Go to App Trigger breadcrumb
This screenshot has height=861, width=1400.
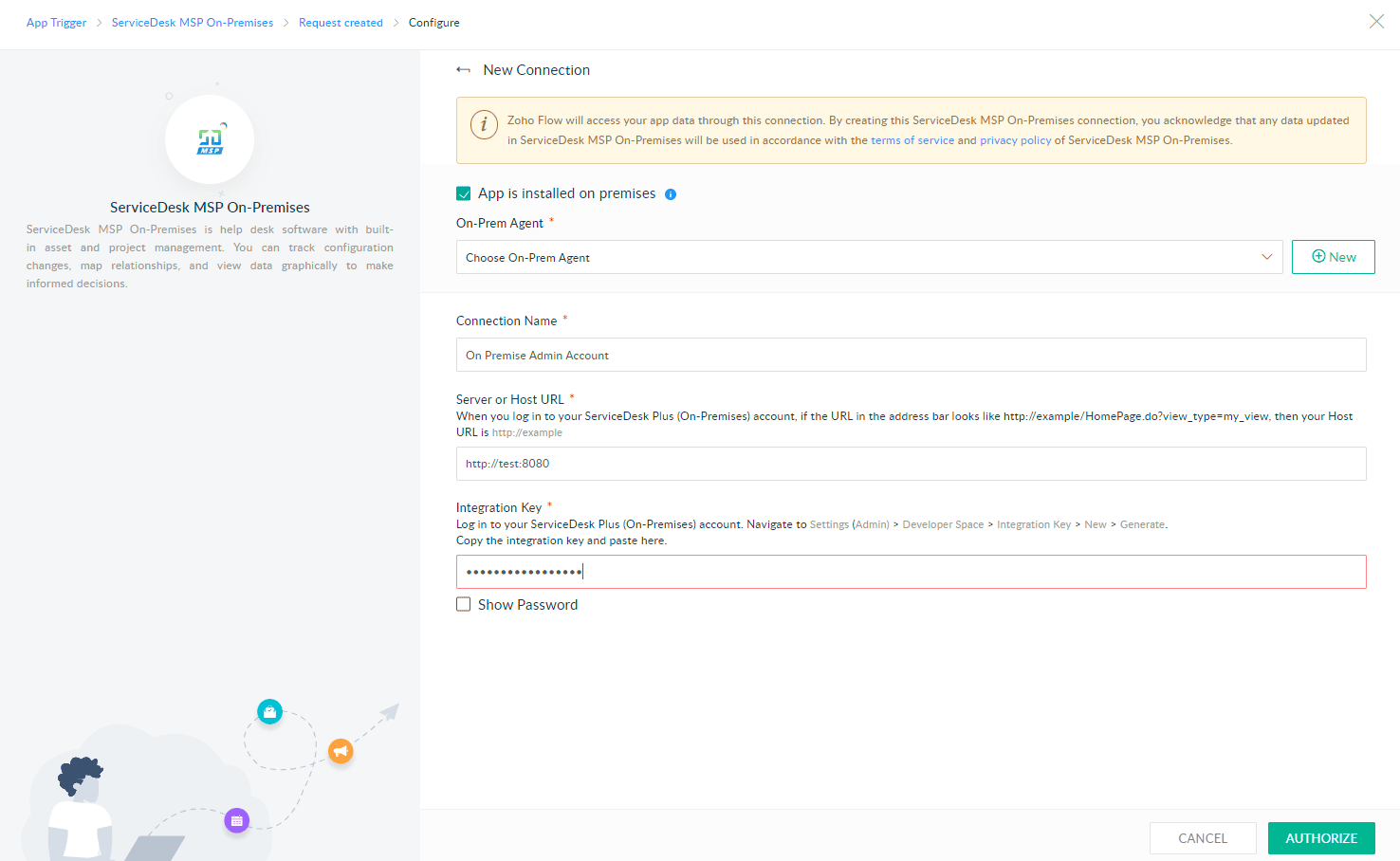(56, 23)
